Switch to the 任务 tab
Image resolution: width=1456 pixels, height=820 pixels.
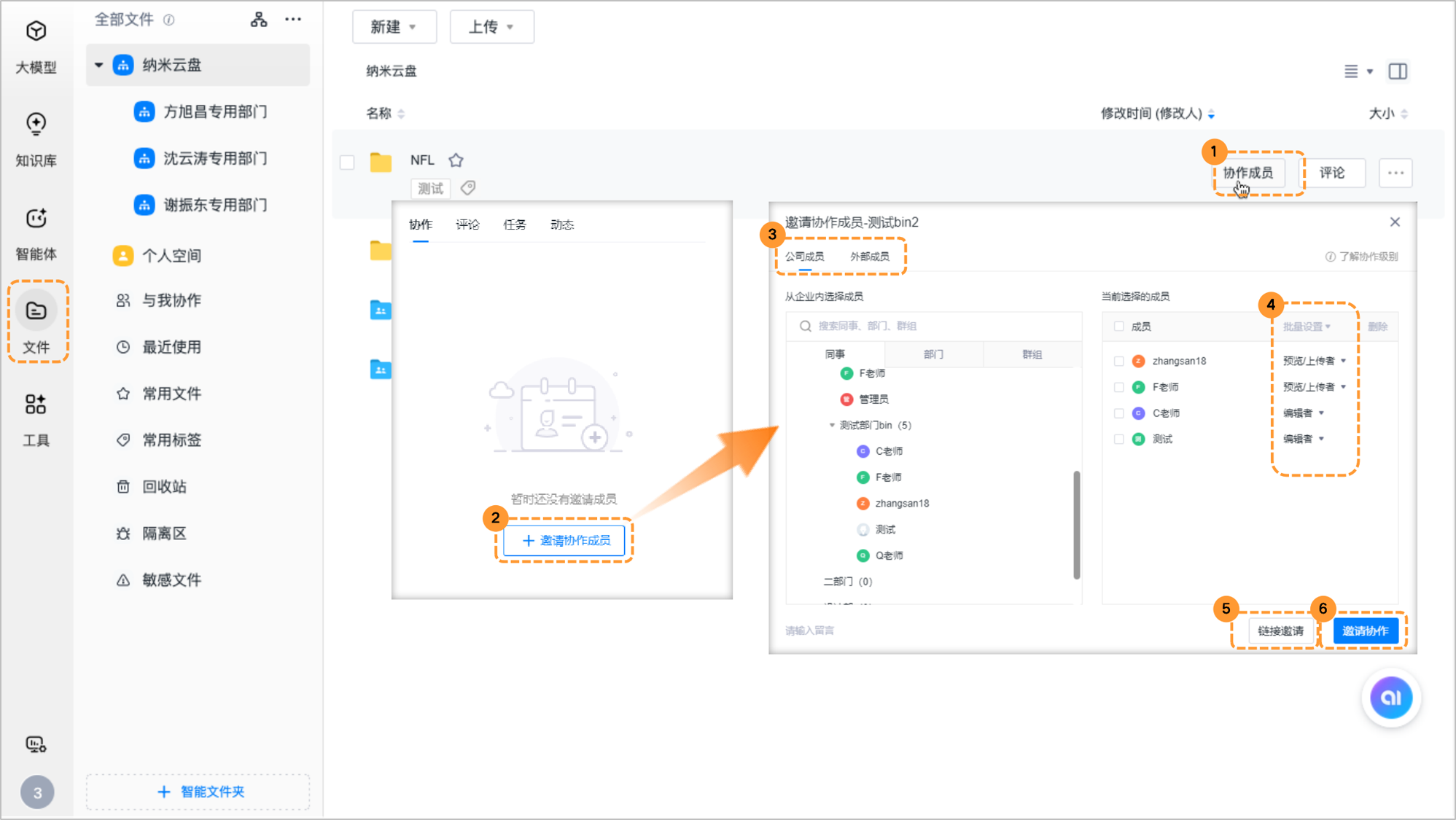click(515, 224)
